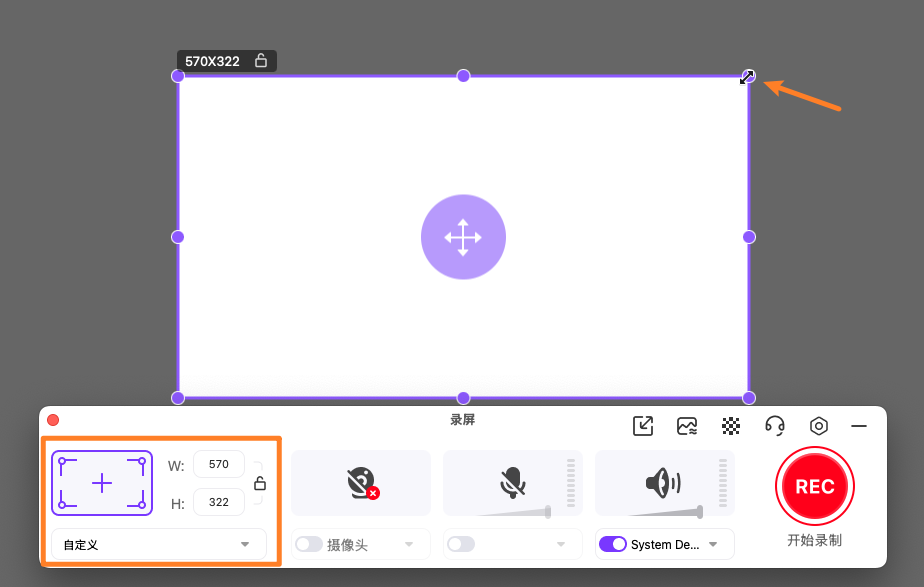The height and width of the screenshot is (587, 924).
Task: Click the 开始录制 label under REC
Action: pyautogui.click(x=814, y=540)
